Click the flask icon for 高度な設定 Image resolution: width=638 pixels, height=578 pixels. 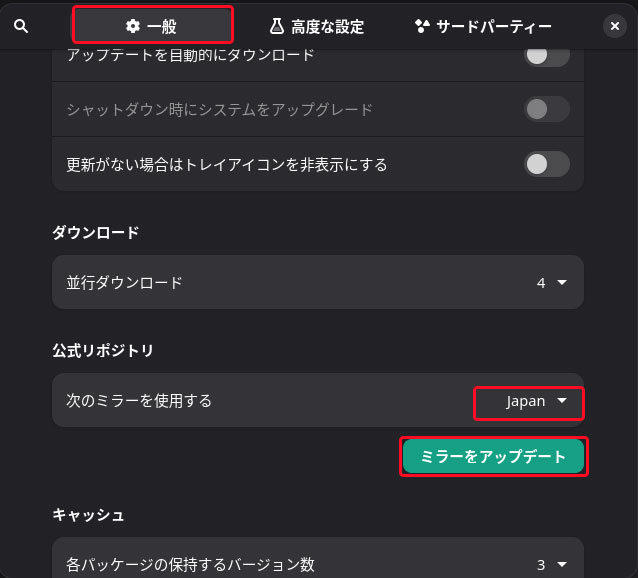point(277,26)
